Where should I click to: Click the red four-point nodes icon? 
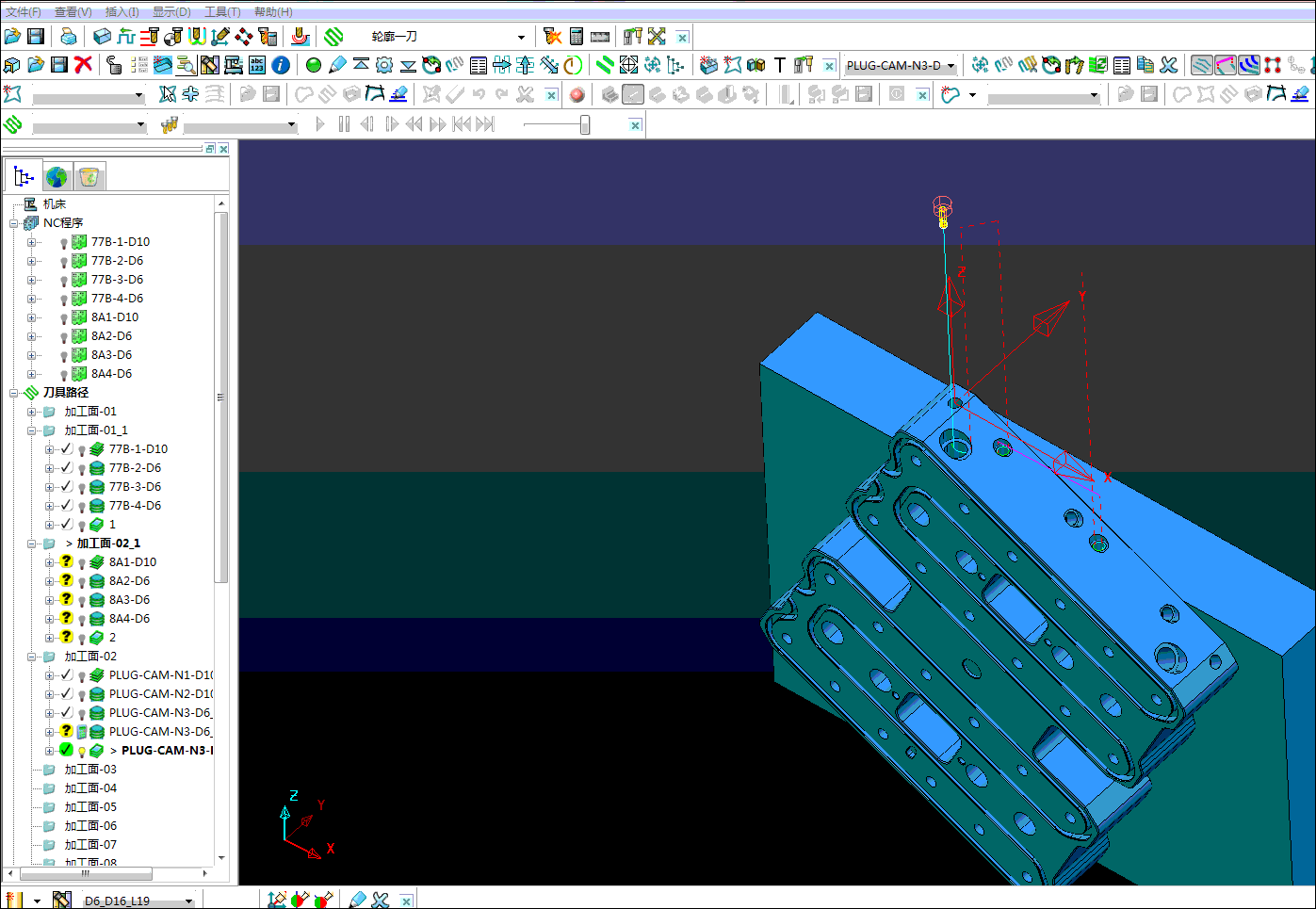point(1273,65)
